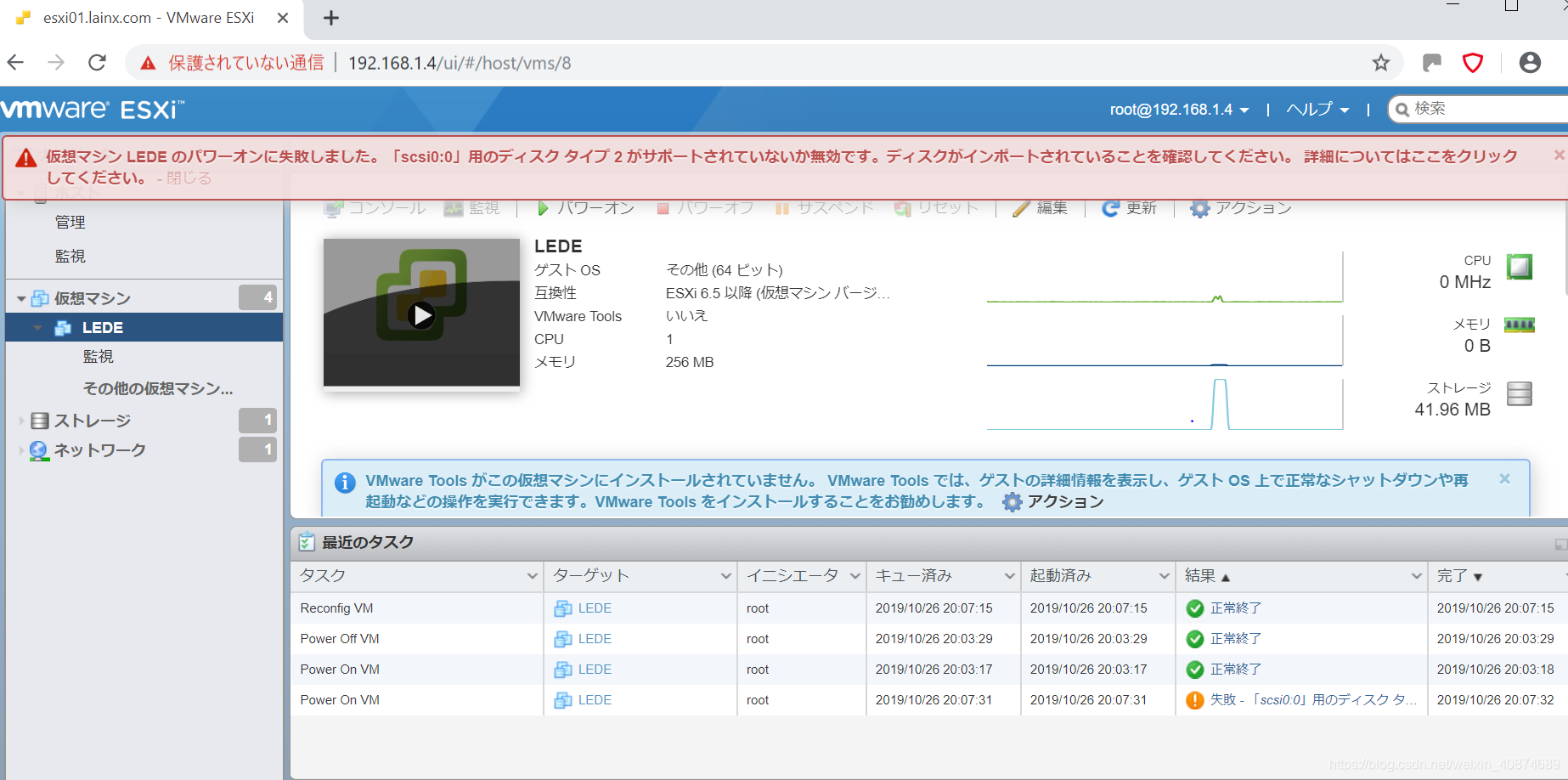The height and width of the screenshot is (780, 1568).
Task: Open アクション toolbar menu
Action: coord(1240,208)
